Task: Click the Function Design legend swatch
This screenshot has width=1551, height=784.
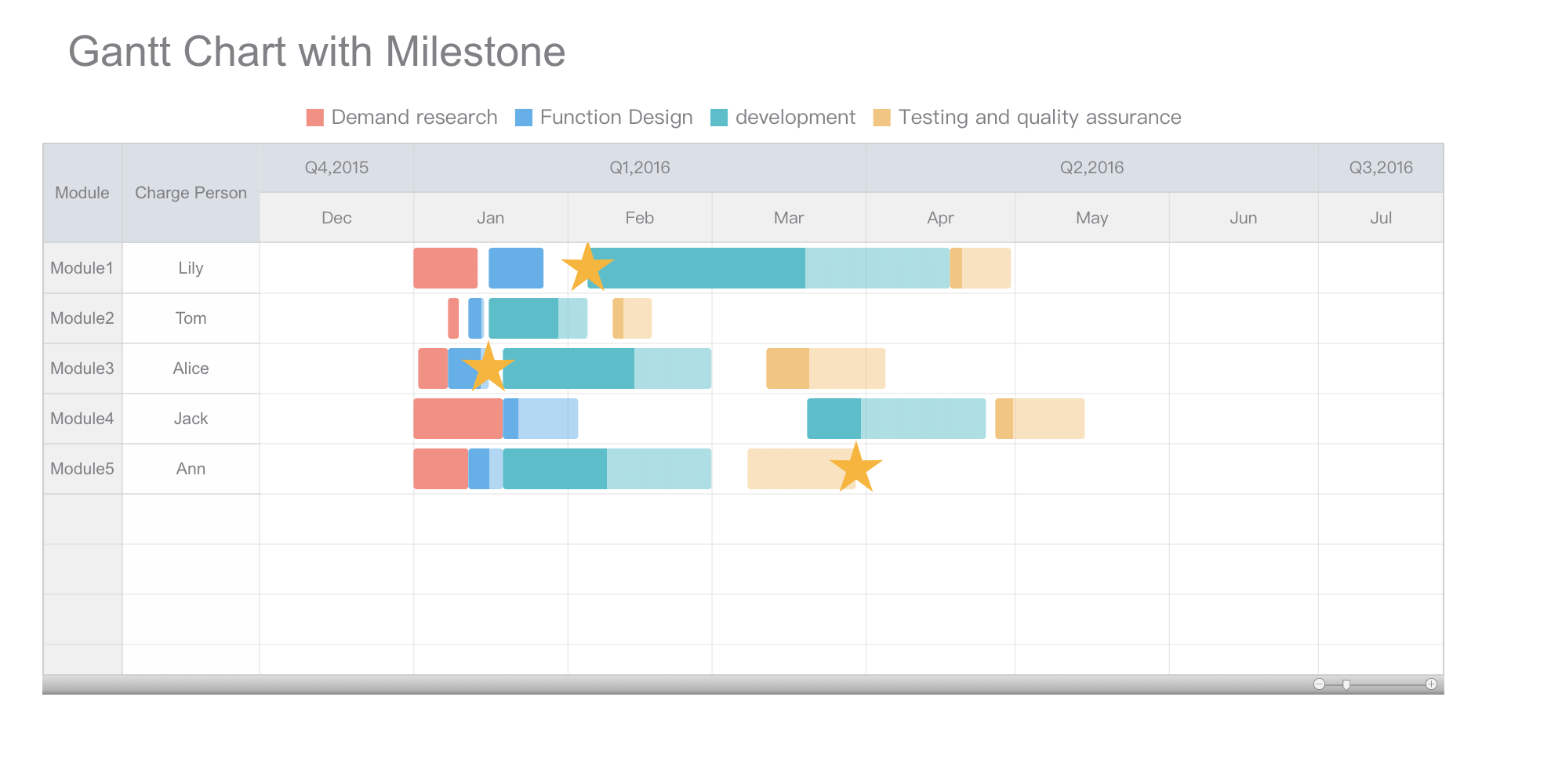Action: point(523,118)
